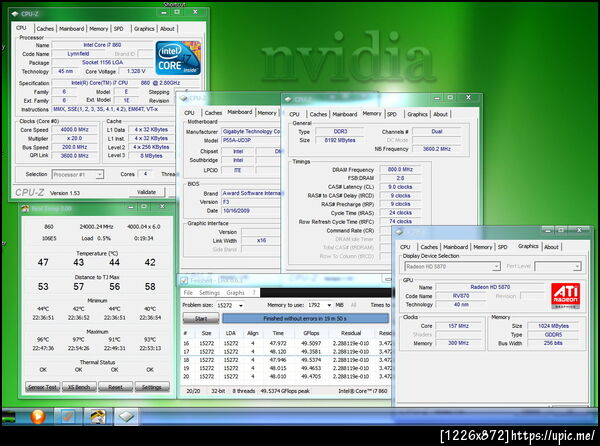This screenshot has height=446, width=600.
Task: Click the CAS# Latency value 9.0 clocks
Action: pos(400,187)
